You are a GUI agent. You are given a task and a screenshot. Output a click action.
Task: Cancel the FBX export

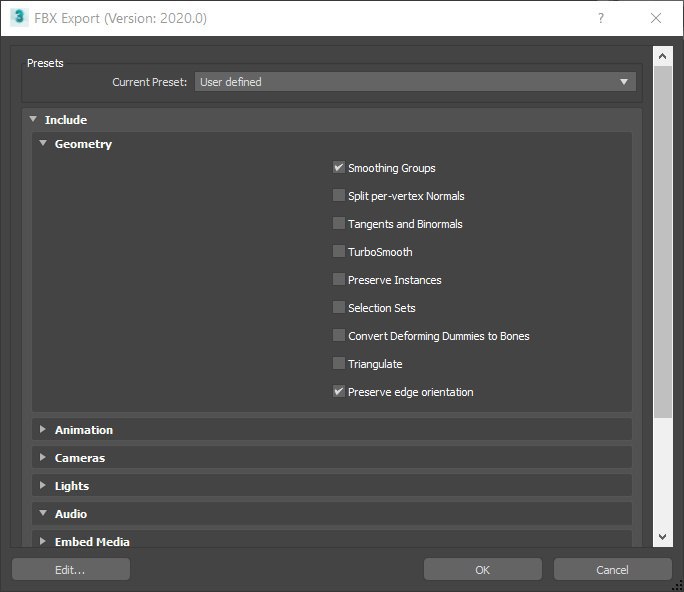click(612, 569)
